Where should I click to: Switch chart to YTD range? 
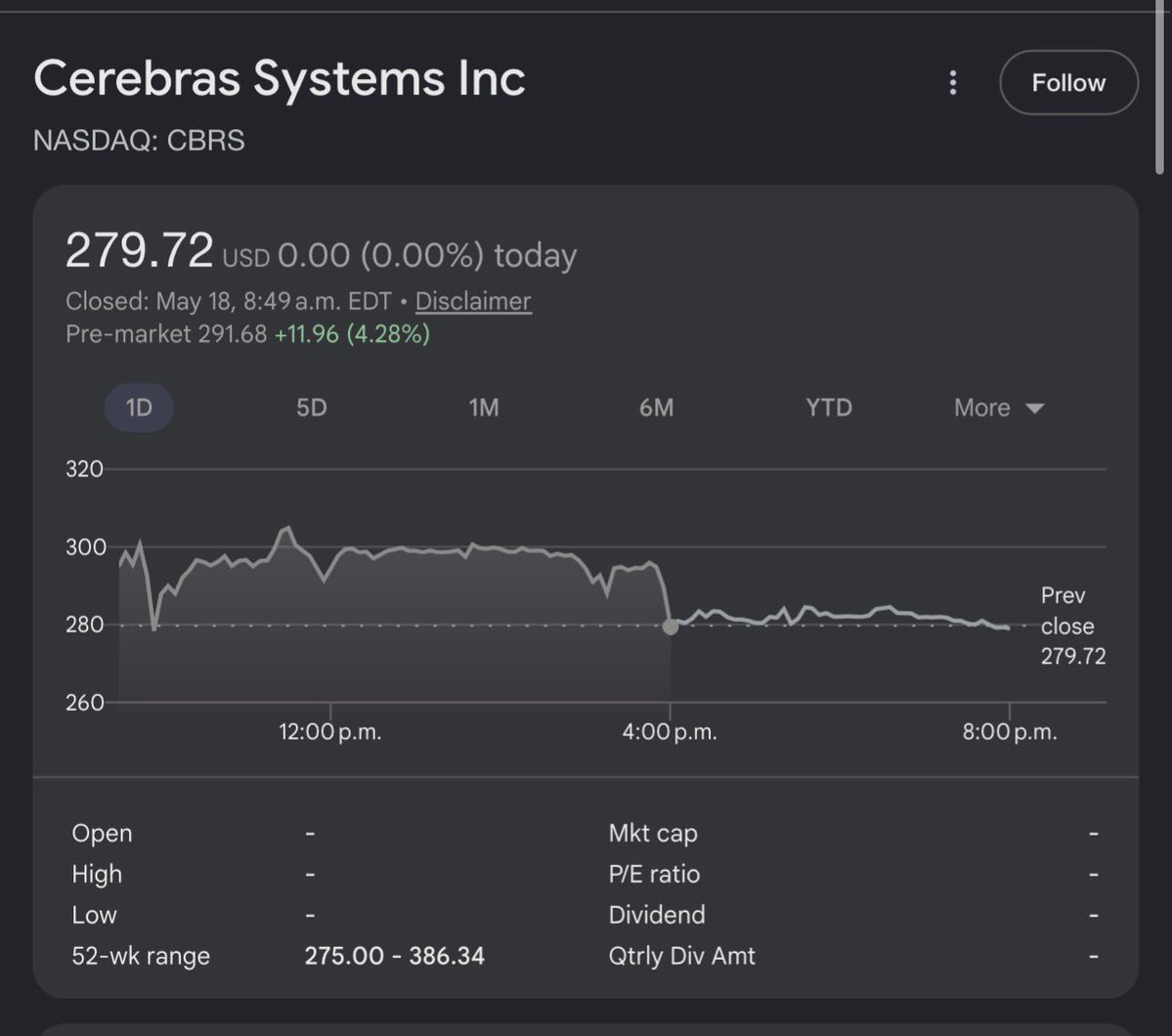tap(829, 408)
